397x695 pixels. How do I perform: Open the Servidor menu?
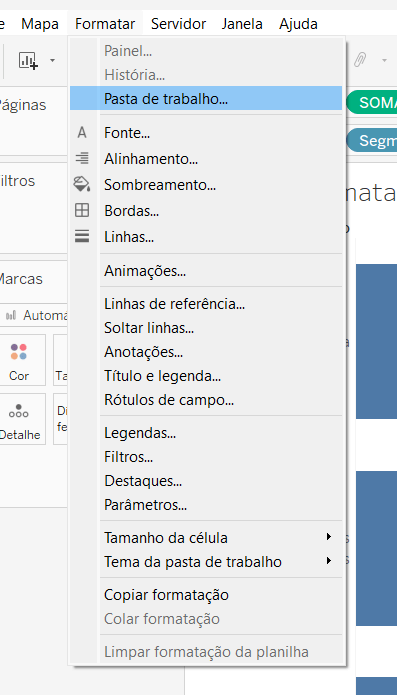pyautogui.click(x=178, y=23)
